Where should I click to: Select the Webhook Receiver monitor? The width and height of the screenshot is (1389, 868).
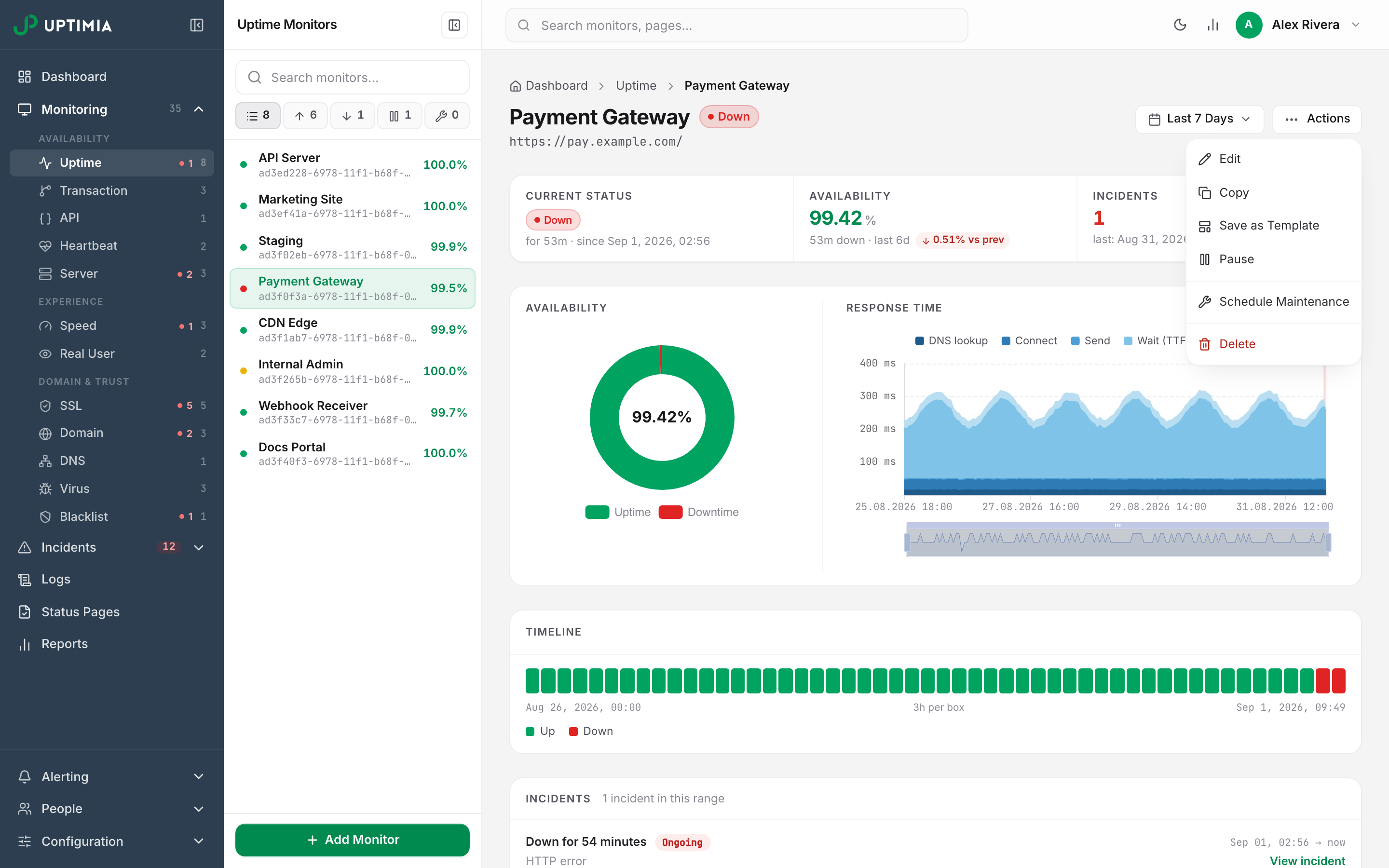(353, 413)
